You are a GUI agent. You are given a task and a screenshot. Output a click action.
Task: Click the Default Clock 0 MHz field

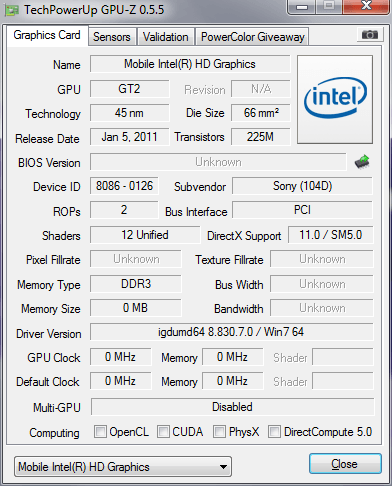pos(121,381)
